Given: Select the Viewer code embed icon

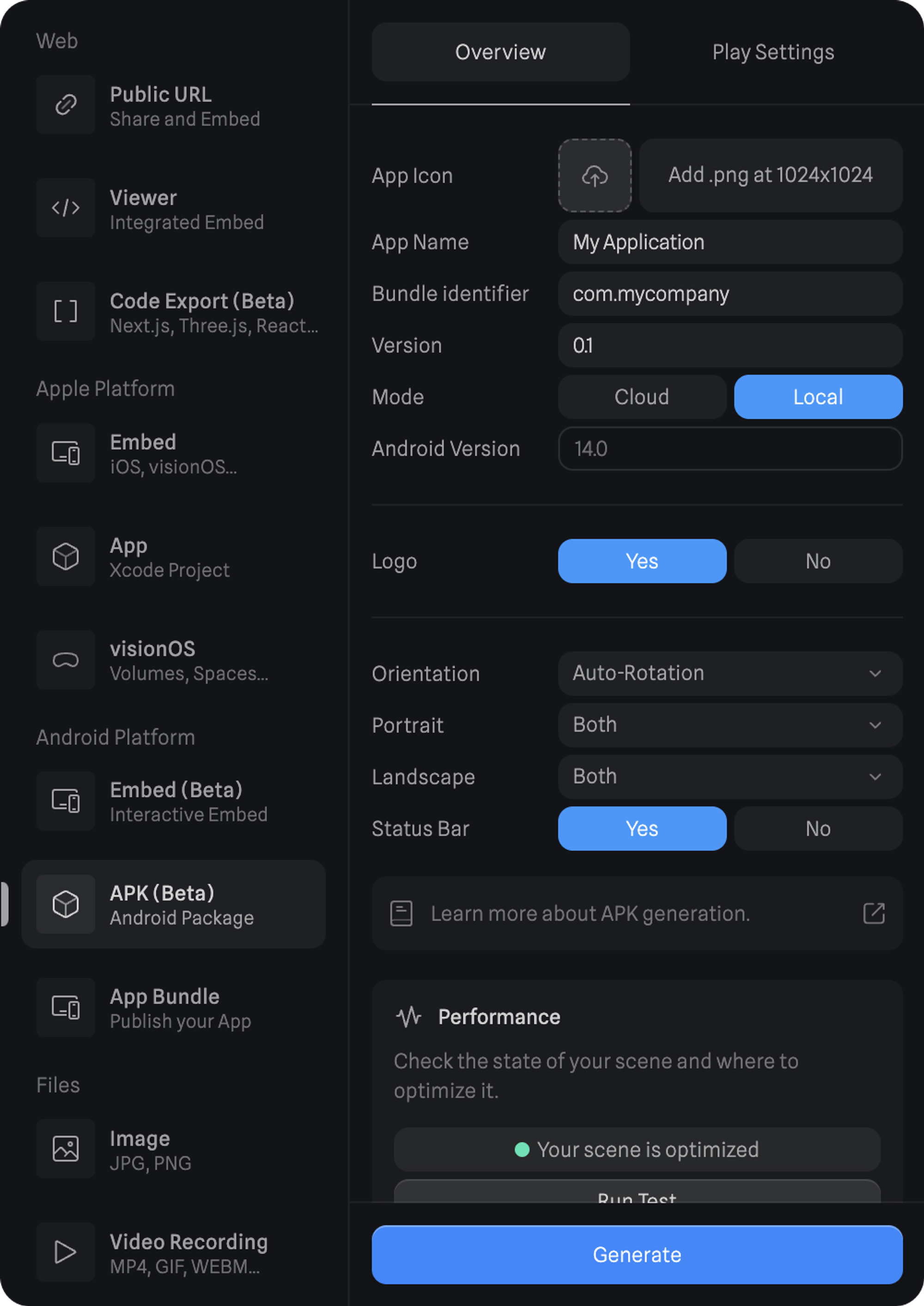Looking at the screenshot, I should tap(66, 207).
